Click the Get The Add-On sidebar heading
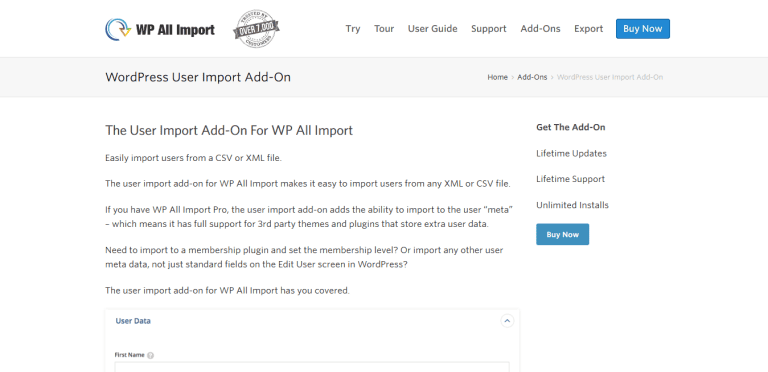768x372 pixels. (571, 127)
